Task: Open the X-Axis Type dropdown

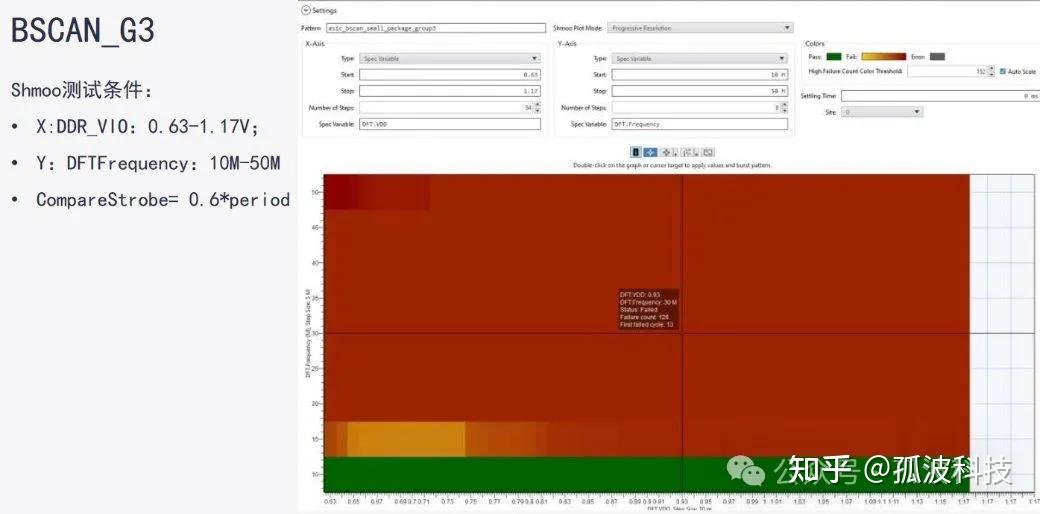Action: (450, 58)
